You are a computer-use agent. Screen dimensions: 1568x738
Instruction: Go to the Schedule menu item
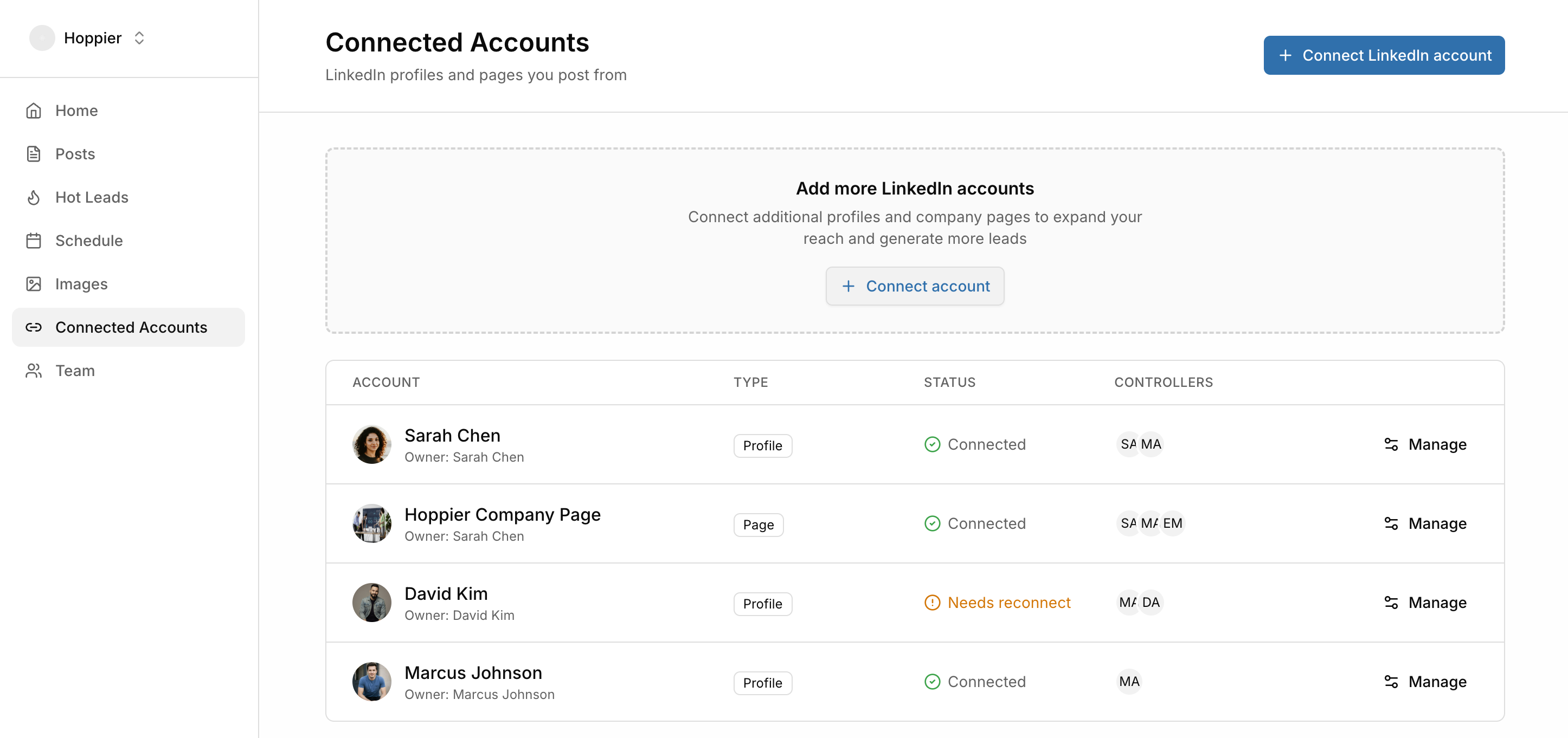[x=89, y=241]
